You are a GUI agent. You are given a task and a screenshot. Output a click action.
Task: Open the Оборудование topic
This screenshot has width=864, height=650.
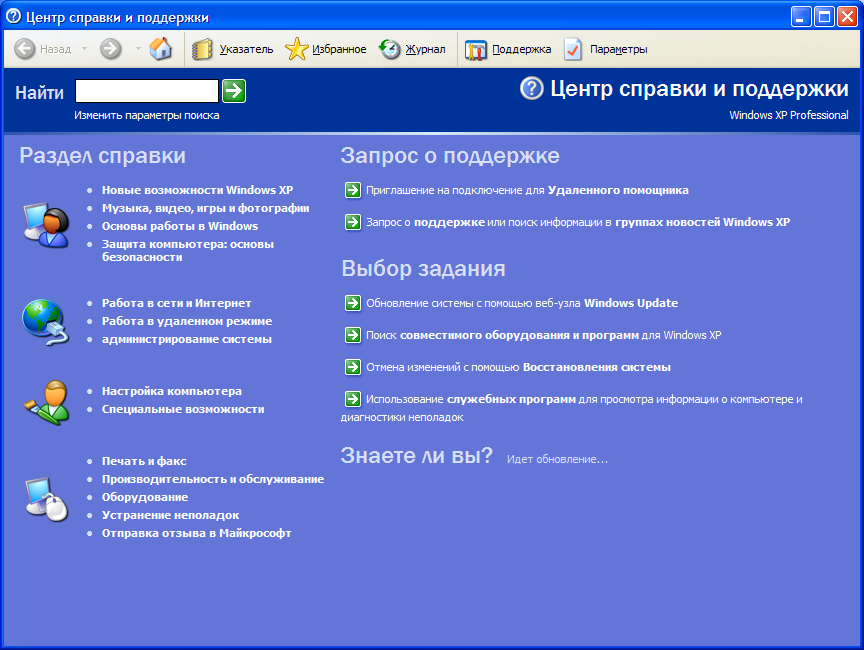[145, 497]
